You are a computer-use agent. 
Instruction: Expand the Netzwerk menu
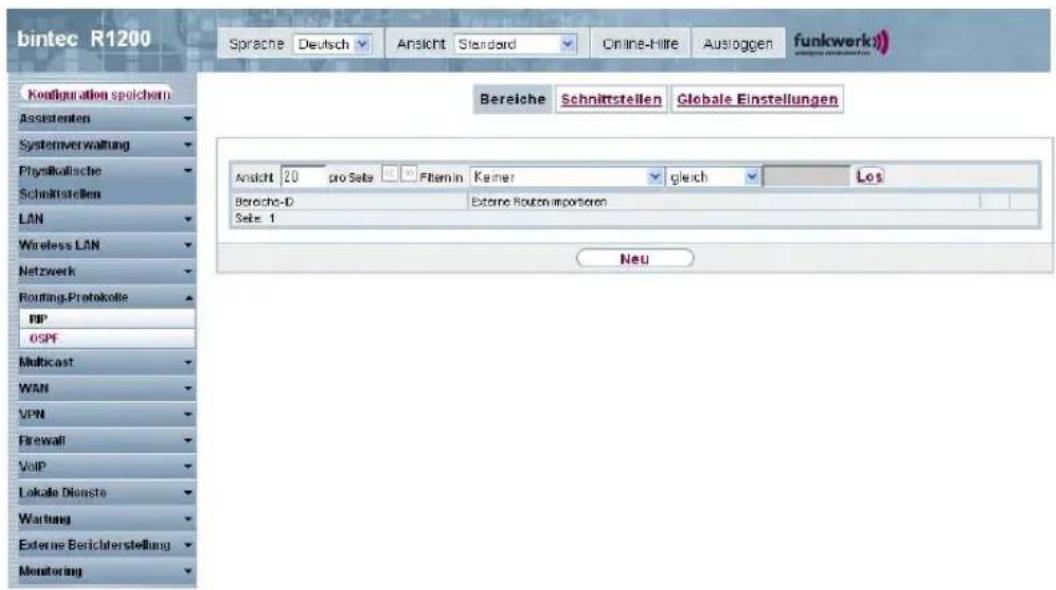coord(106,271)
